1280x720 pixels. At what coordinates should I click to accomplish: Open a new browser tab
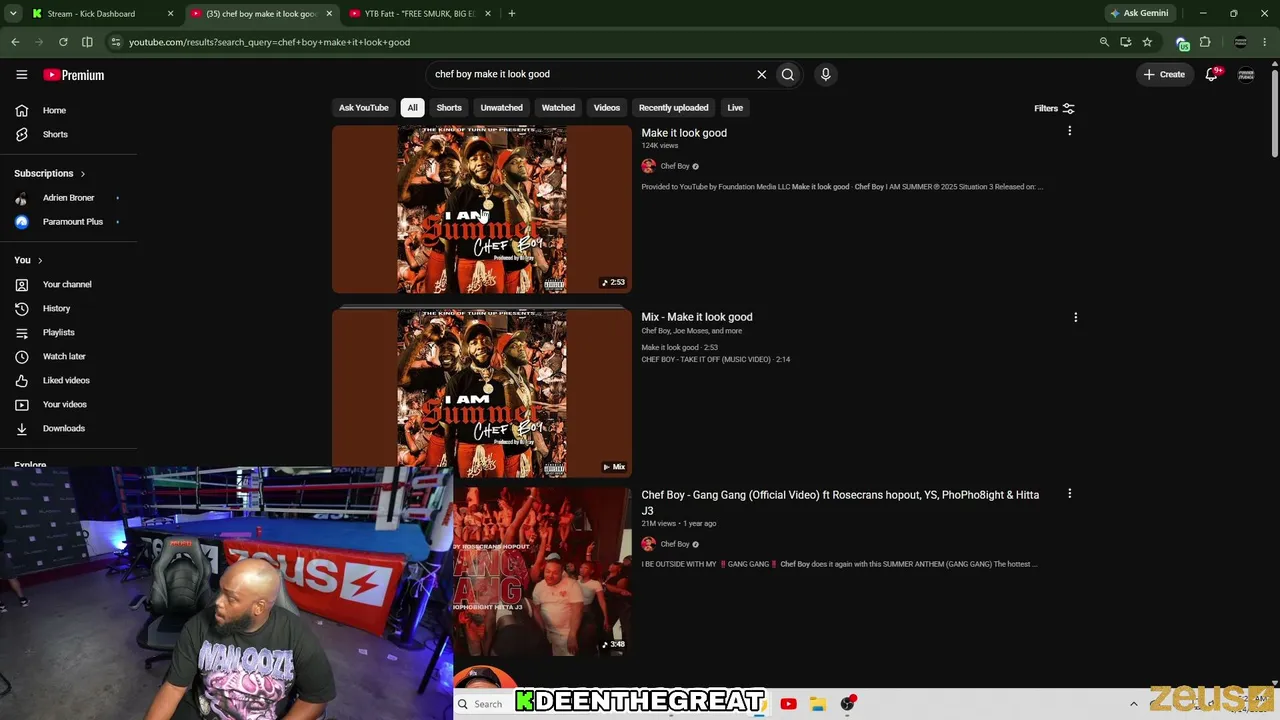tap(511, 13)
